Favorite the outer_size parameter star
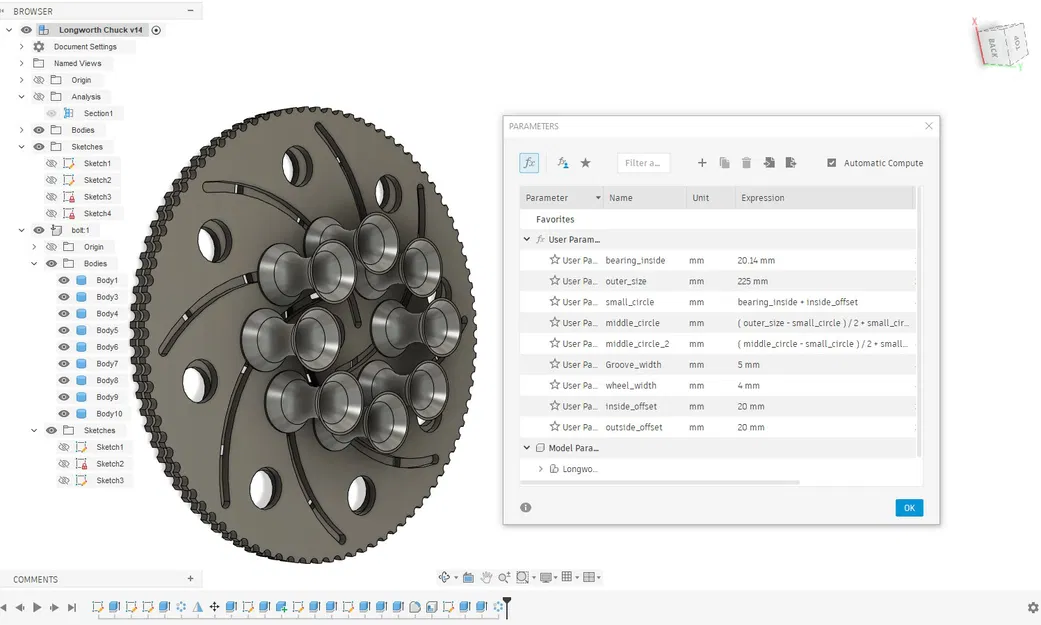The image size is (1041, 625). 554,280
